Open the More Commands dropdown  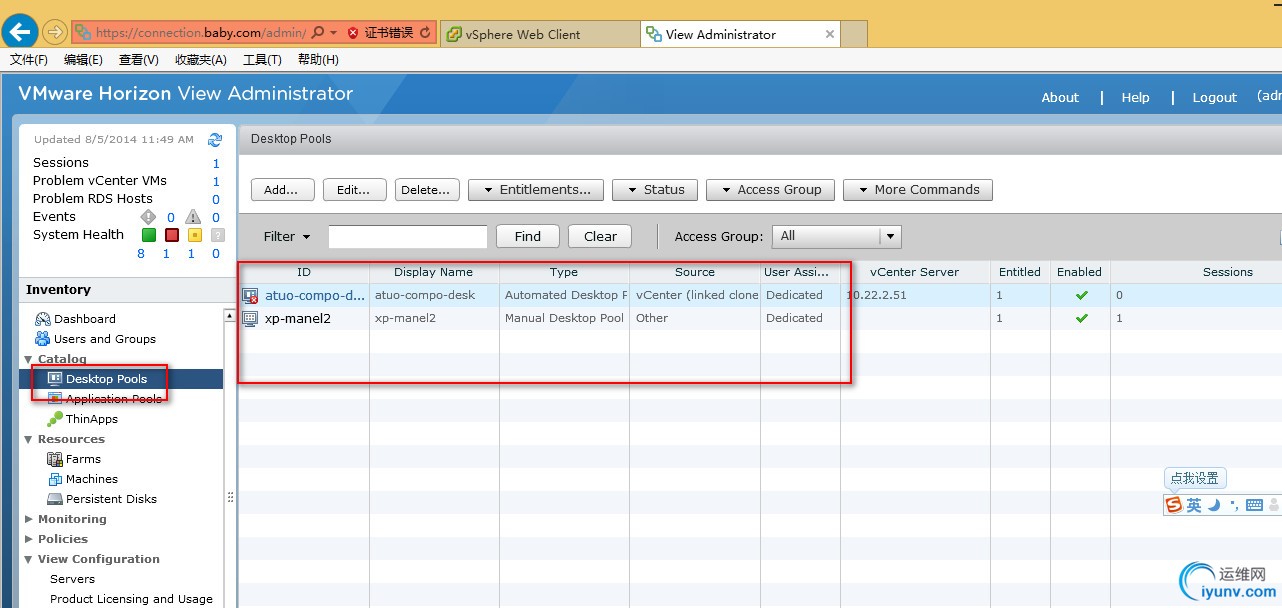tap(918, 190)
